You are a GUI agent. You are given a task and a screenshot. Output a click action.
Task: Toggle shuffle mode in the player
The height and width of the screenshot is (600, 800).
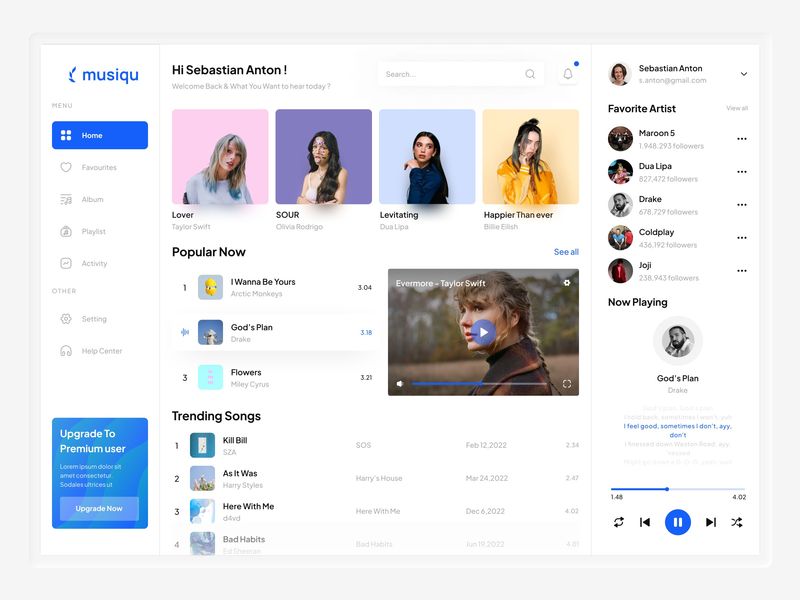click(736, 521)
